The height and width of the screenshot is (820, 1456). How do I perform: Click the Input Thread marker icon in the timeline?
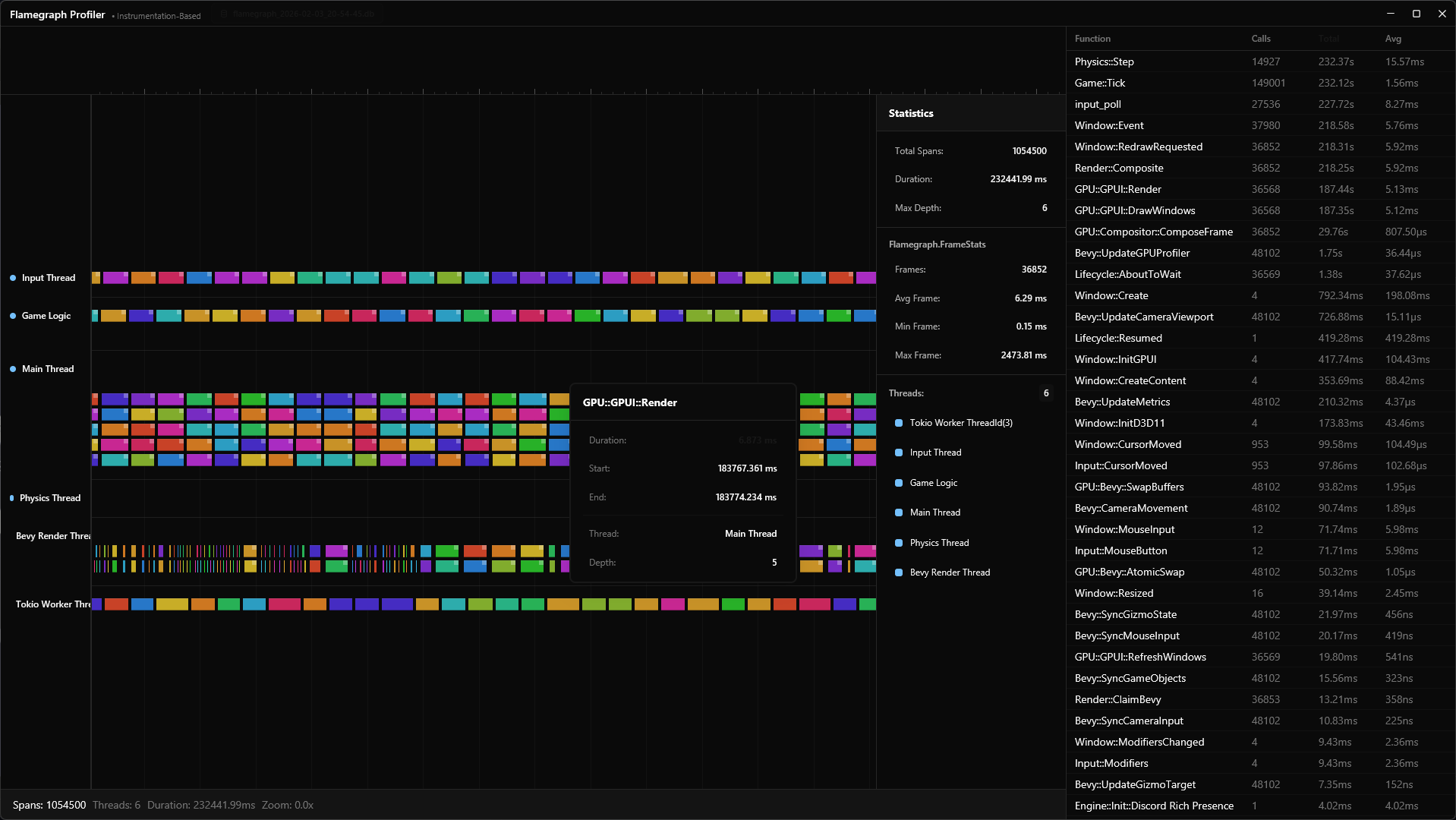(x=11, y=278)
